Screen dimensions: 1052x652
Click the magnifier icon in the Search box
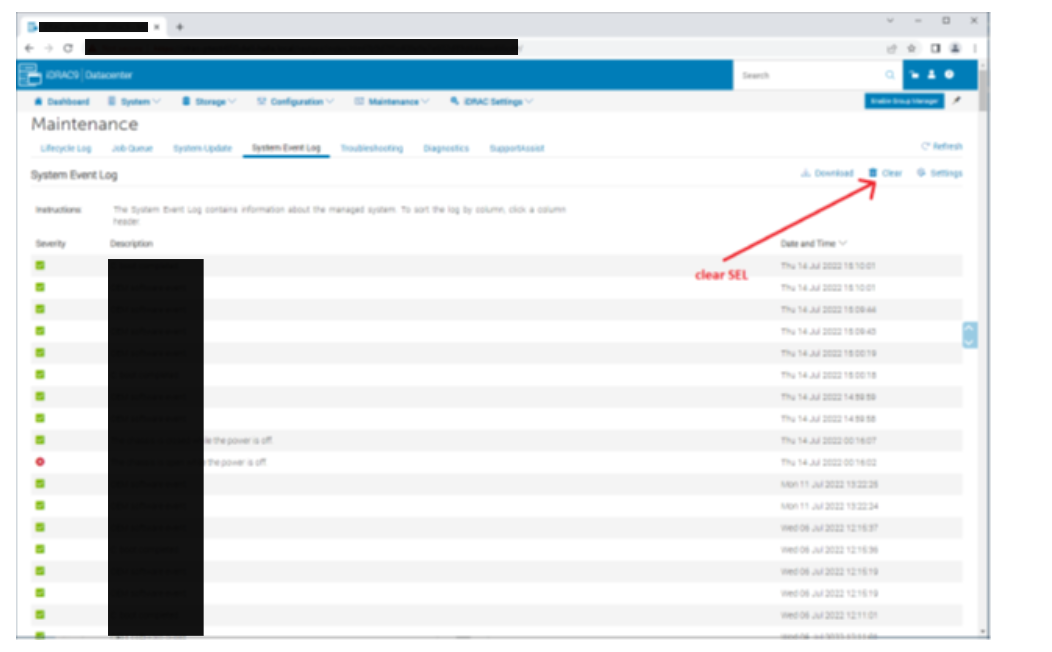pos(890,75)
